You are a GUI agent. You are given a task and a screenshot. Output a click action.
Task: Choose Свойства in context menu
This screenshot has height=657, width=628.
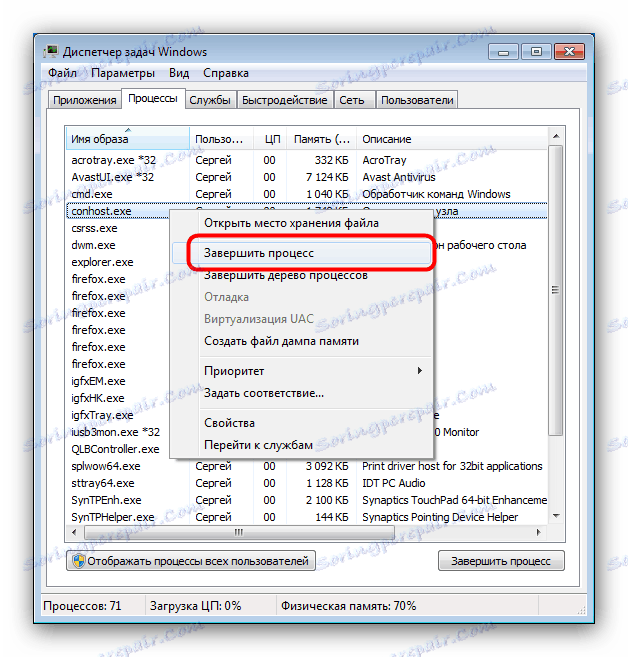(x=302, y=423)
